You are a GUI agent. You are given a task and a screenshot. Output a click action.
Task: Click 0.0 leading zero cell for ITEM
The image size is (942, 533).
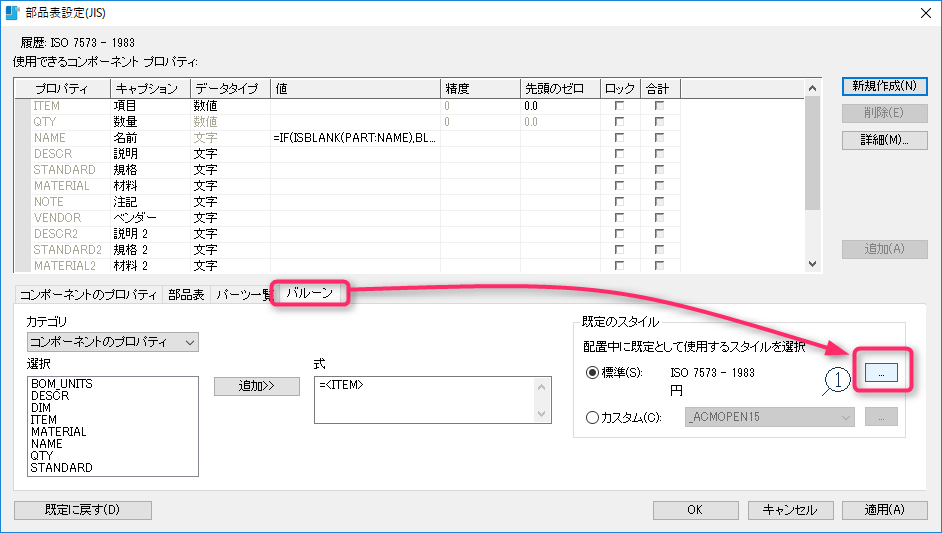point(560,106)
